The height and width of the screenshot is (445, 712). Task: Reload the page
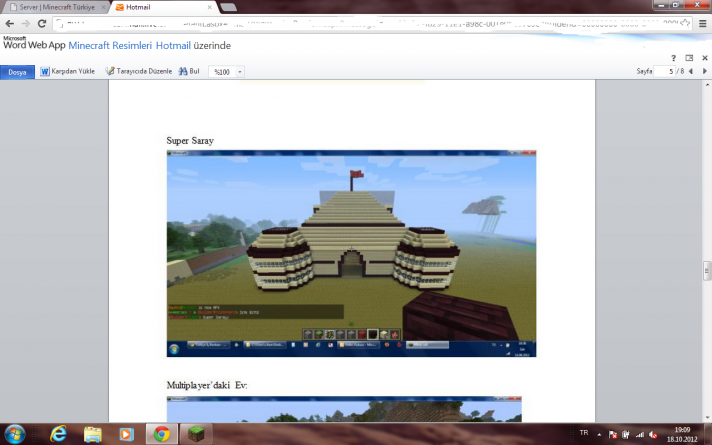42,24
